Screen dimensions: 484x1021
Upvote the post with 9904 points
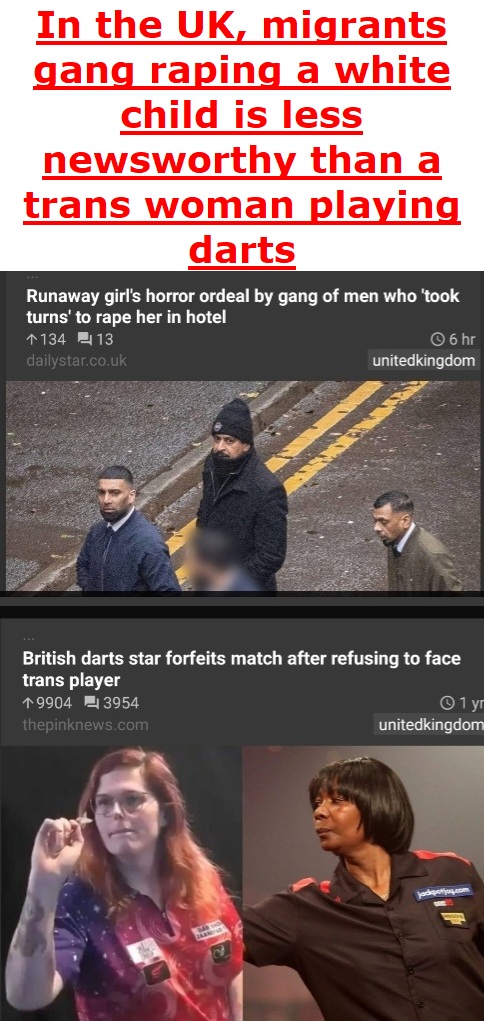[28, 703]
